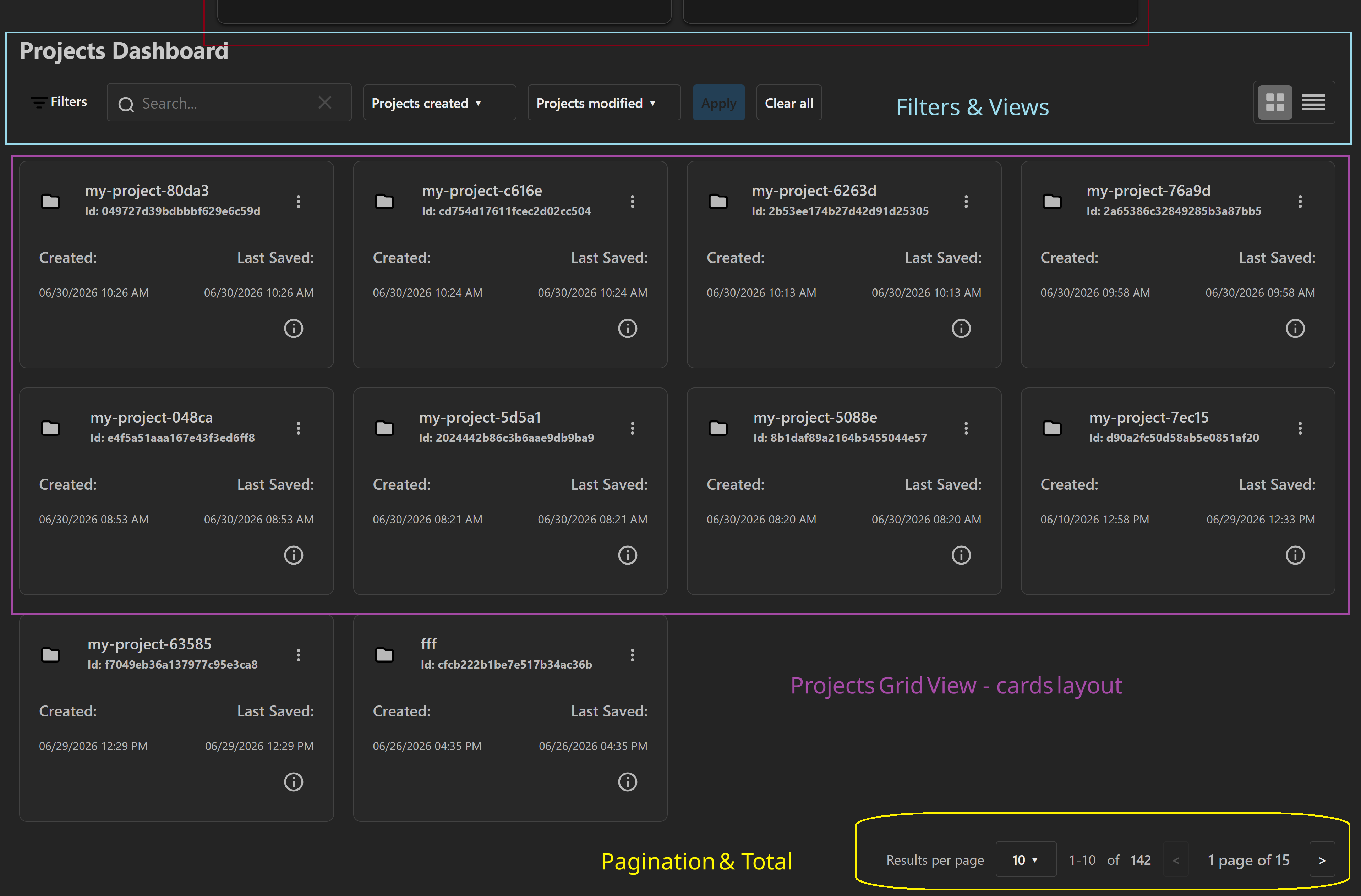
Task: Open kebab menu for my-project-7ec15
Action: coord(1300,428)
